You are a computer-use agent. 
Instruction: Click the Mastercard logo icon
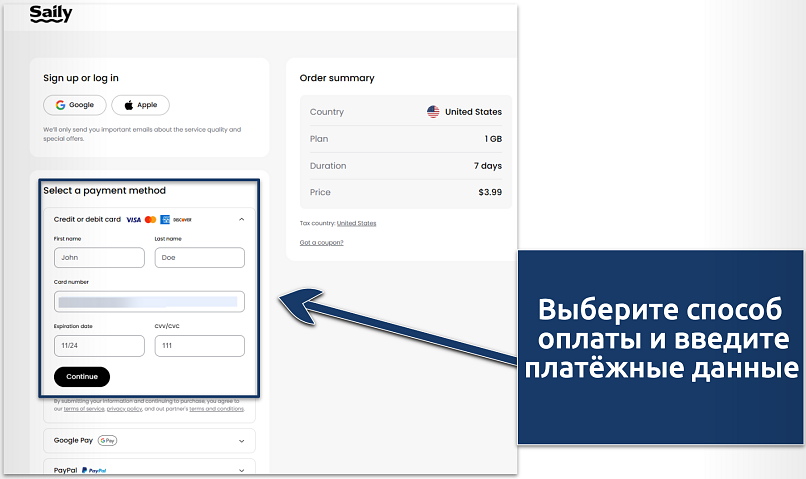click(150, 219)
